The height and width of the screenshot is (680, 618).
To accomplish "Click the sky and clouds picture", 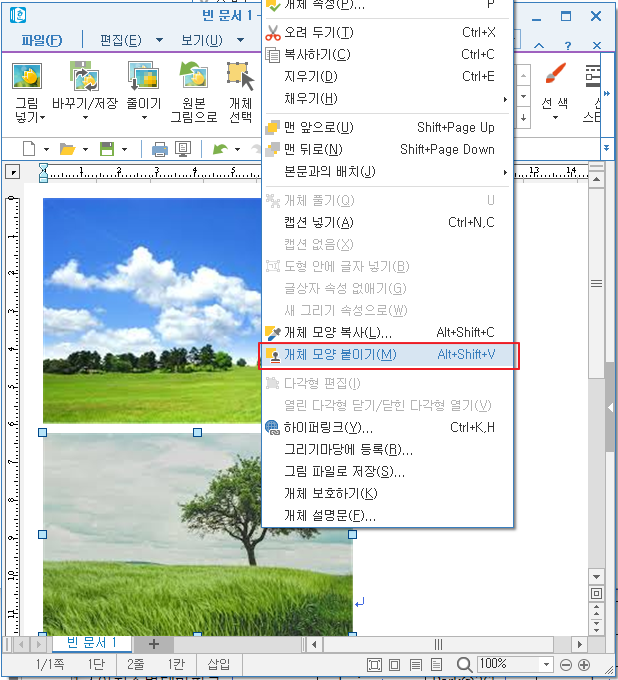I will 152,310.
